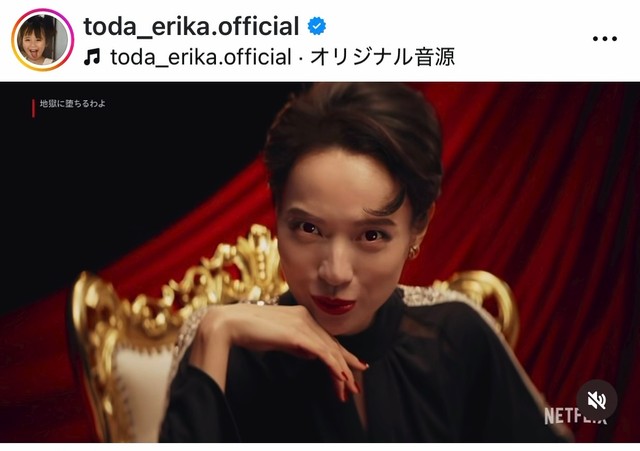Click the blue verified badge
The width and height of the screenshot is (640, 451).
(x=317, y=26)
